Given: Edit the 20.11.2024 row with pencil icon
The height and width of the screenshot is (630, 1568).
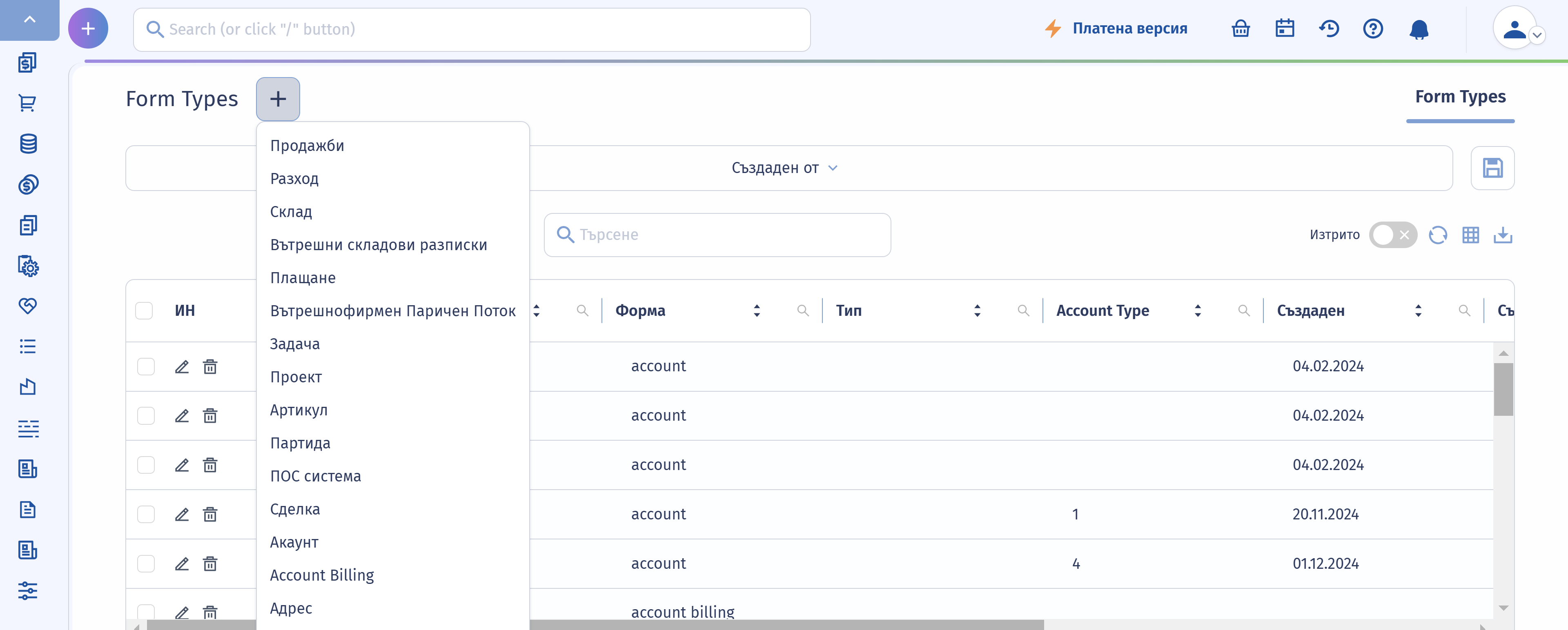Looking at the screenshot, I should [182, 515].
